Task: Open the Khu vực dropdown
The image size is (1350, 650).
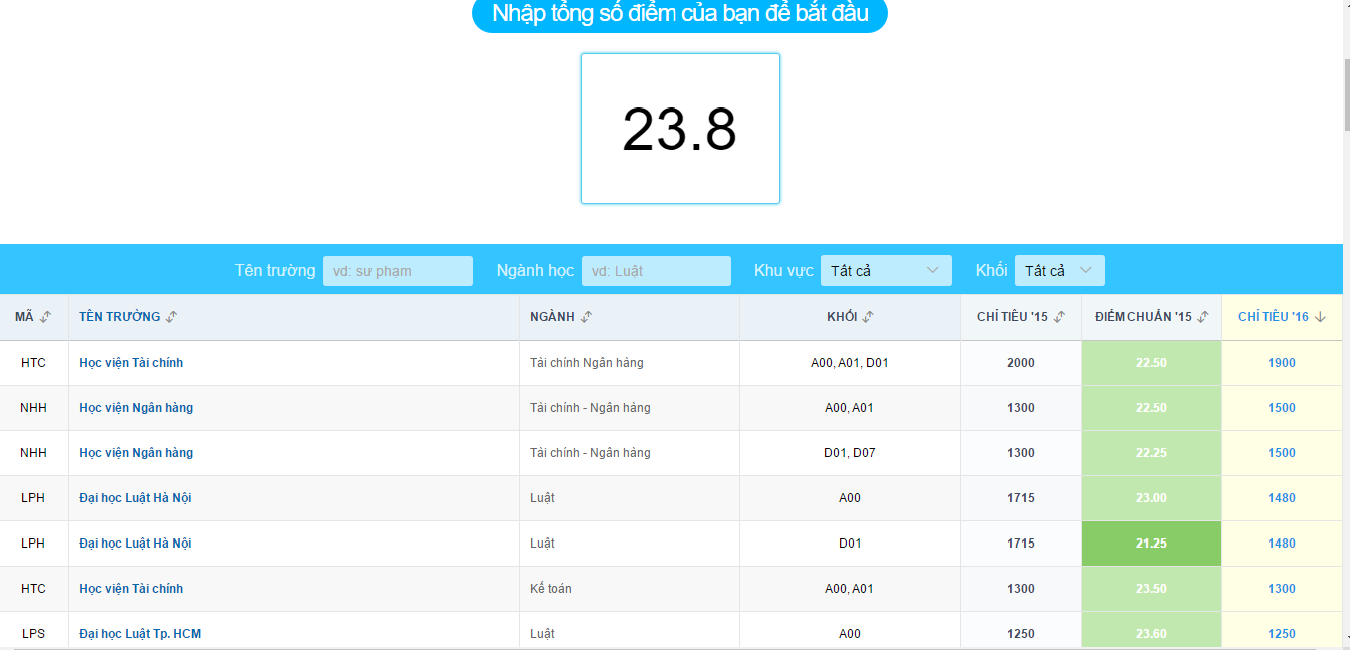Action: tap(886, 271)
